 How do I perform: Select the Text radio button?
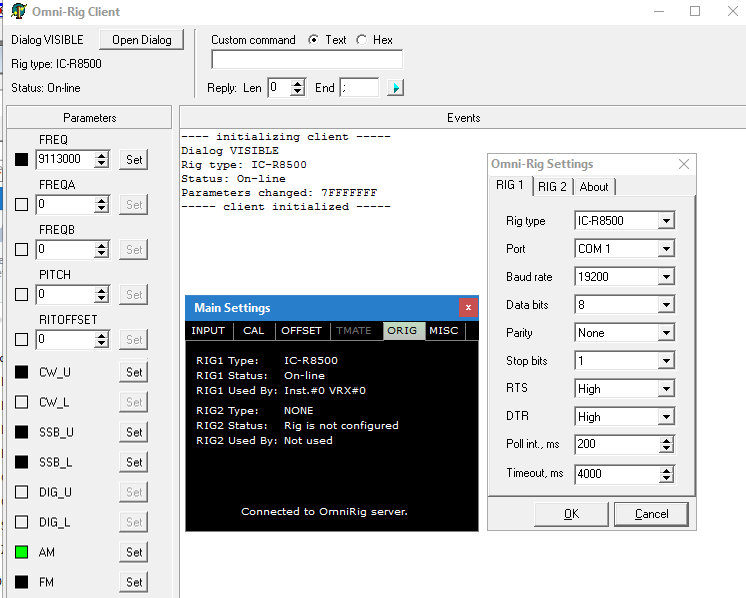[x=313, y=40]
